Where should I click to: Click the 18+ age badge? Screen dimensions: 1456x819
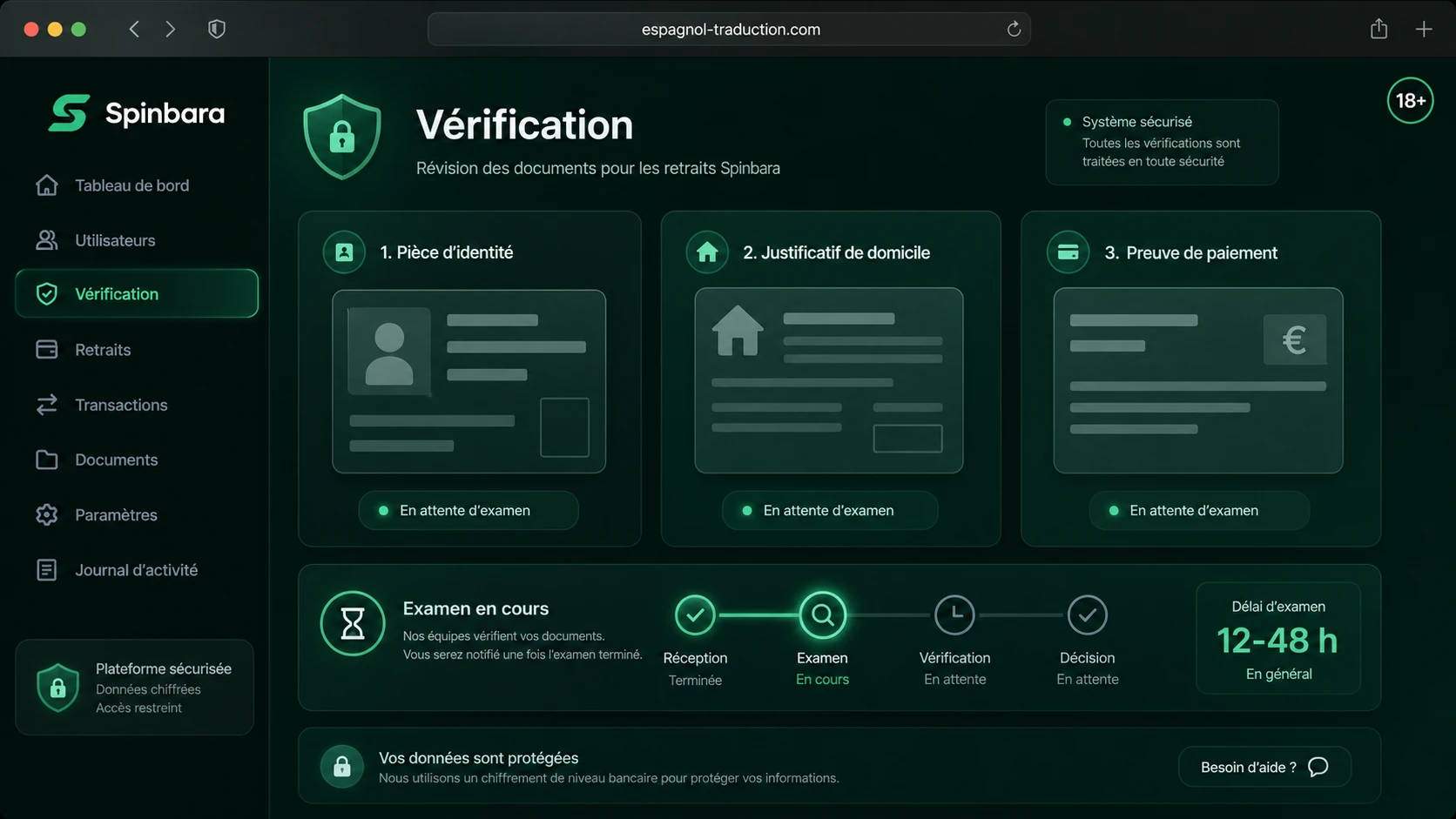click(1410, 101)
